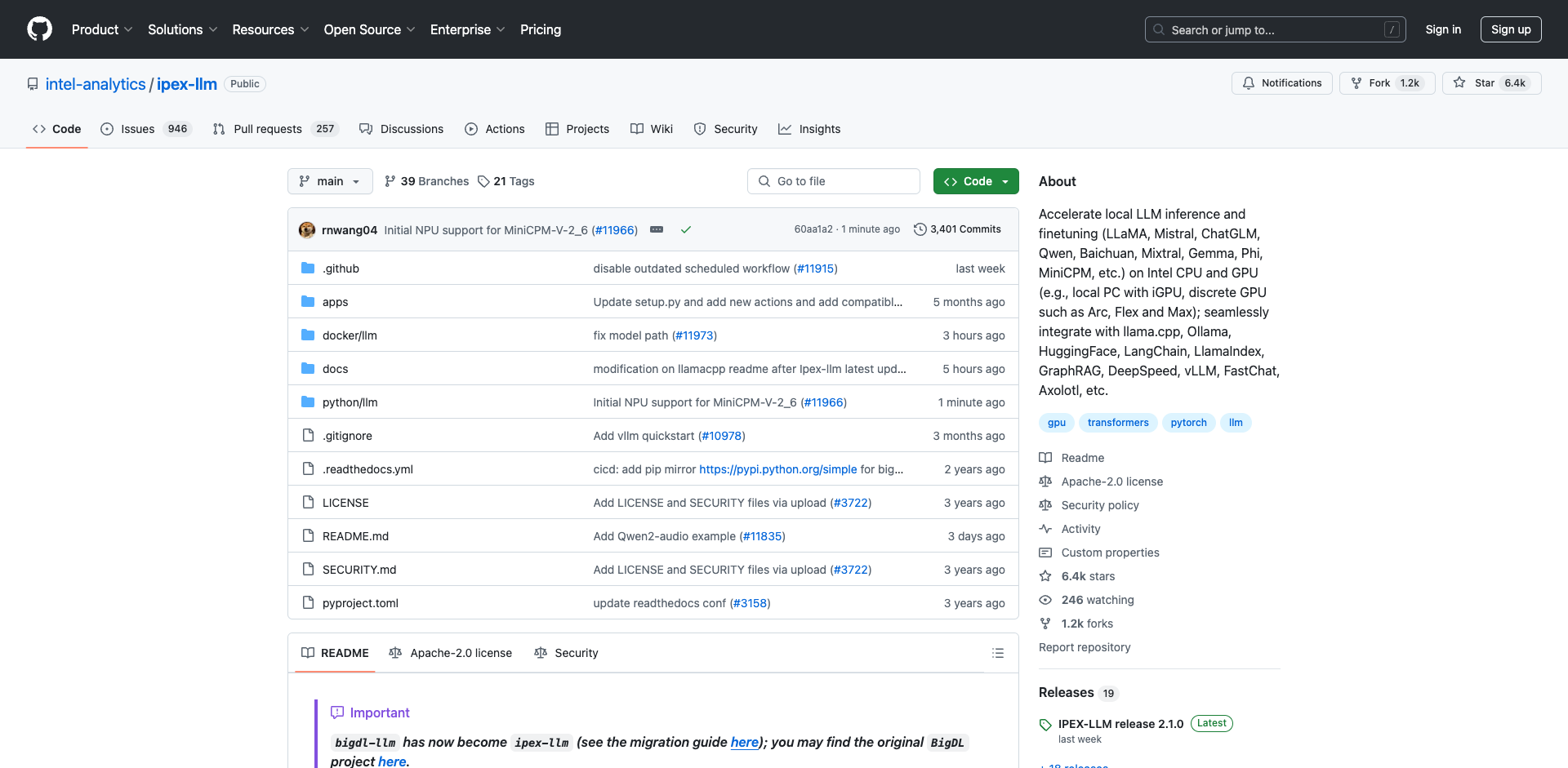Image resolution: width=1568 pixels, height=768 pixels.
Task: Open the 3,401 Commits history link
Action: point(957,229)
